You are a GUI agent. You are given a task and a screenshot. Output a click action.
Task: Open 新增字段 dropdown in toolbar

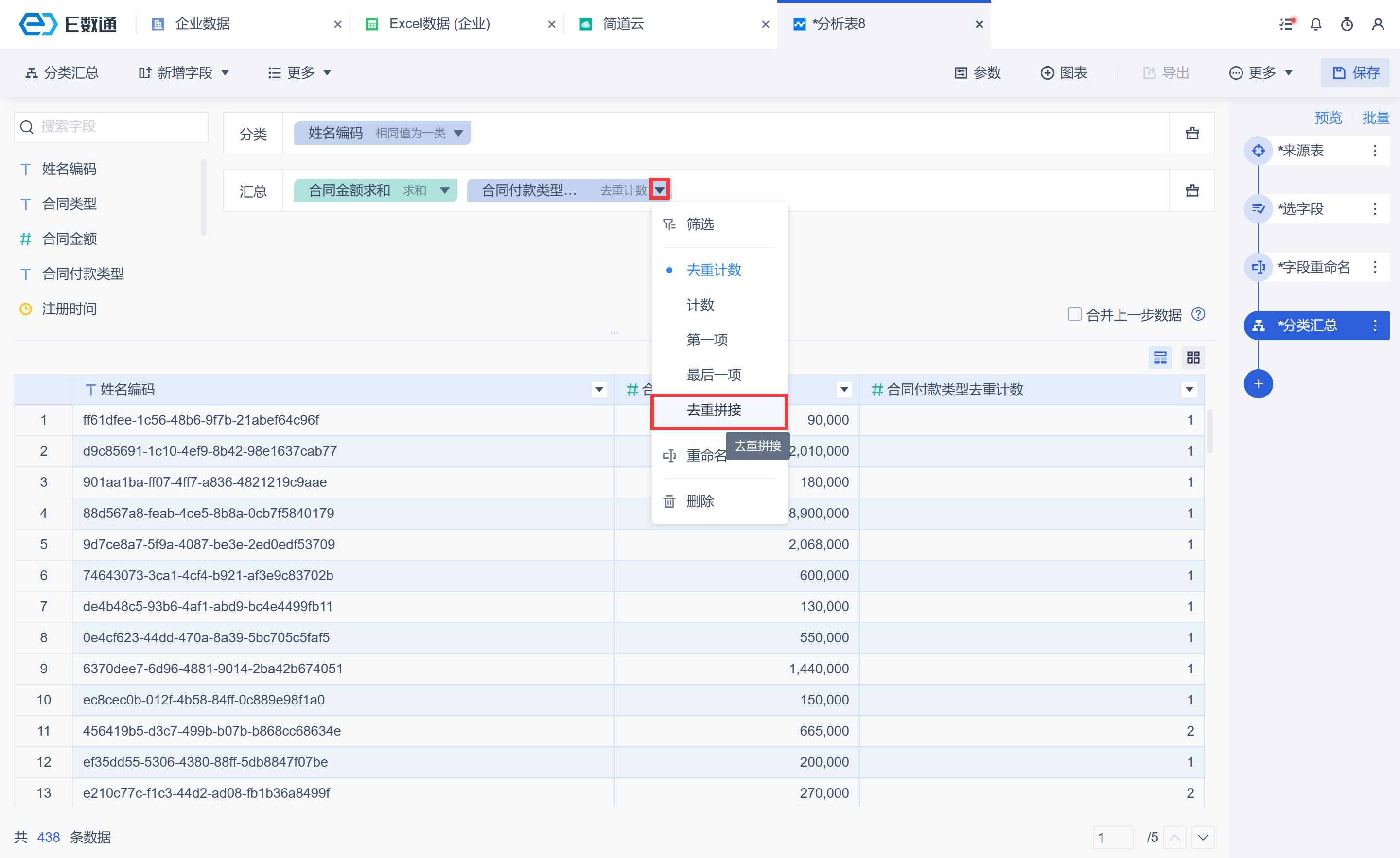tap(184, 73)
